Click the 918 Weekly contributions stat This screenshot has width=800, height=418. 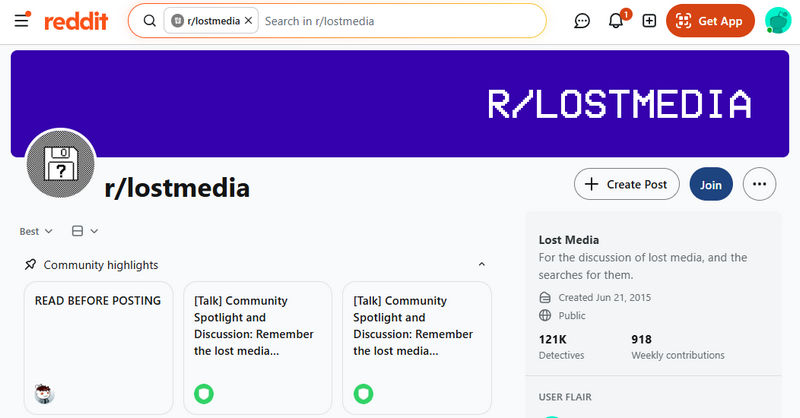tap(678, 347)
